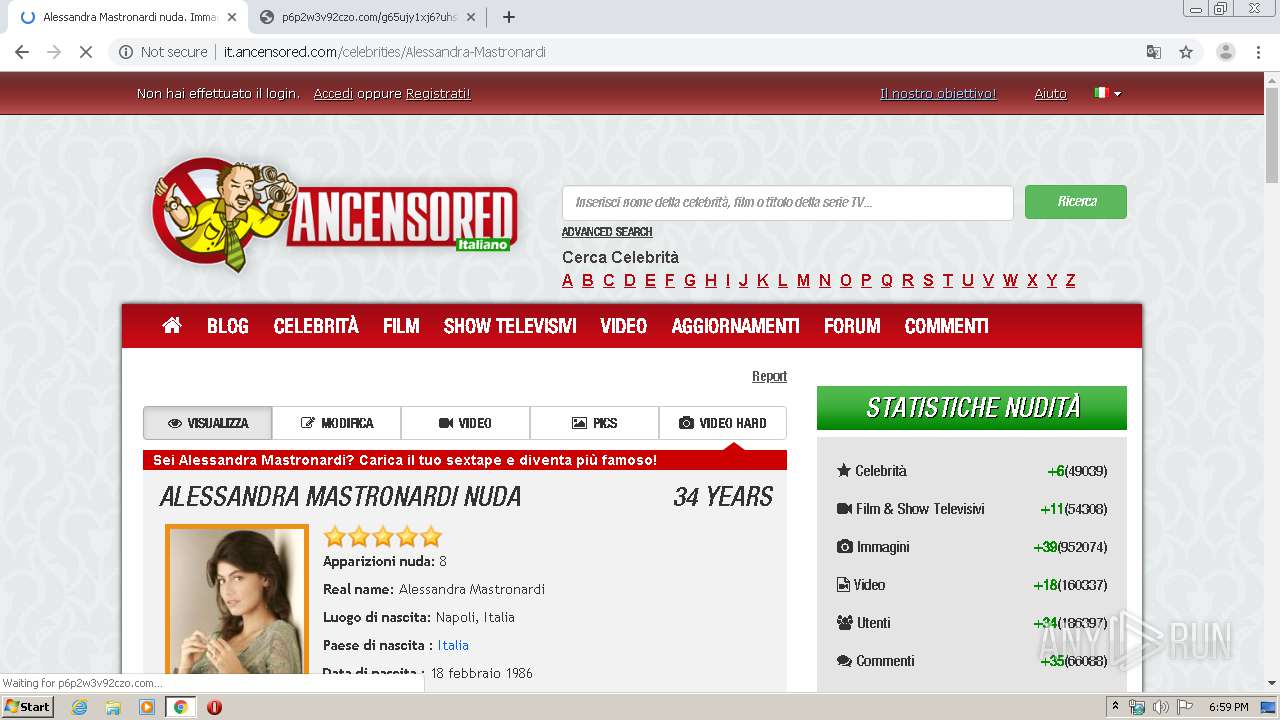The image size is (1280, 720).
Task: Open the ADVANCED SEARCH link
Action: click(x=607, y=232)
